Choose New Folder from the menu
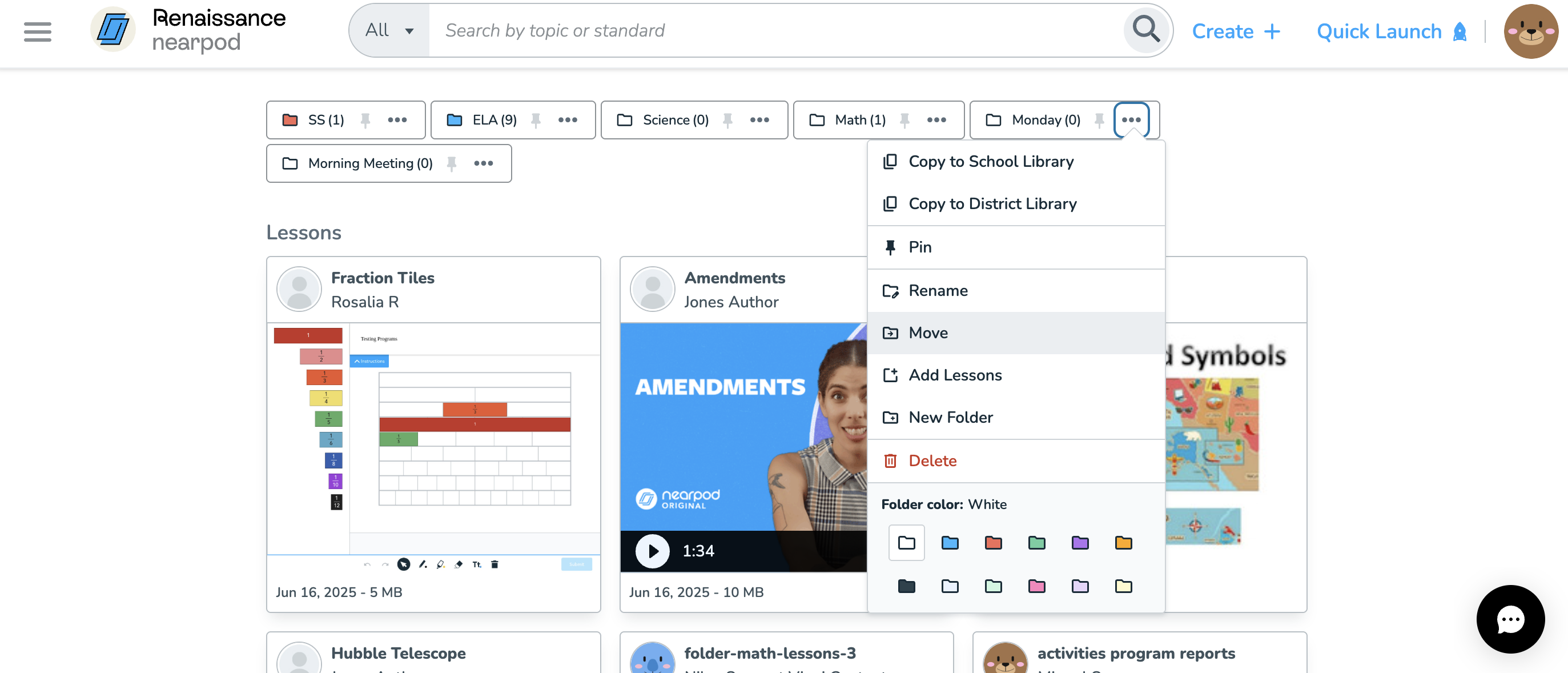Image resolution: width=1568 pixels, height=673 pixels. pos(1016,417)
